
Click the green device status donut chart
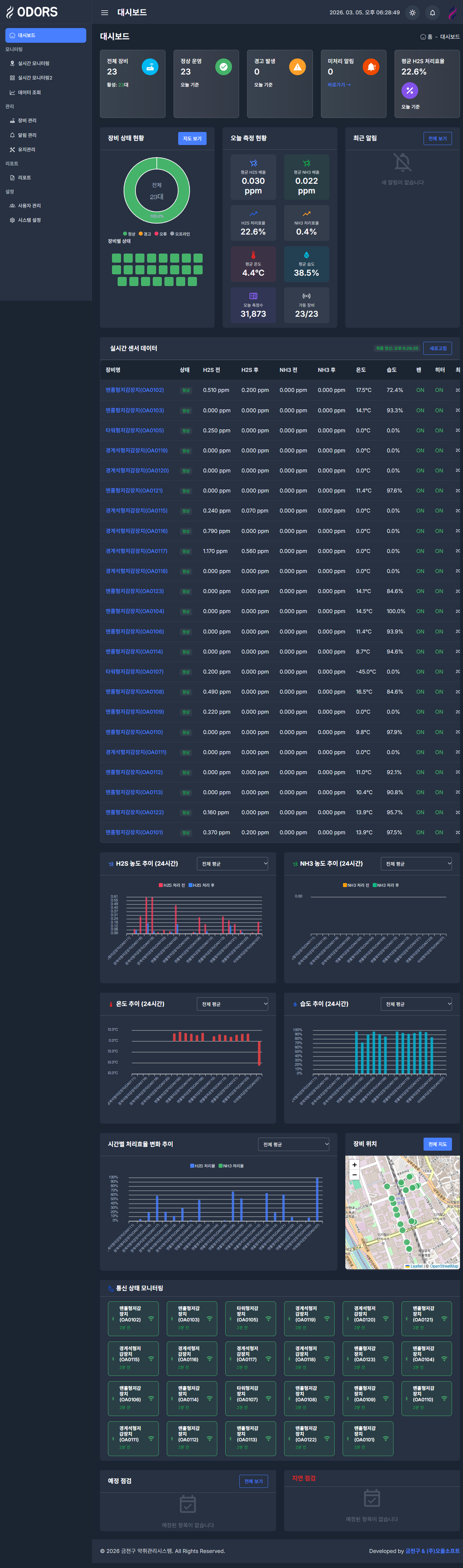[156, 190]
